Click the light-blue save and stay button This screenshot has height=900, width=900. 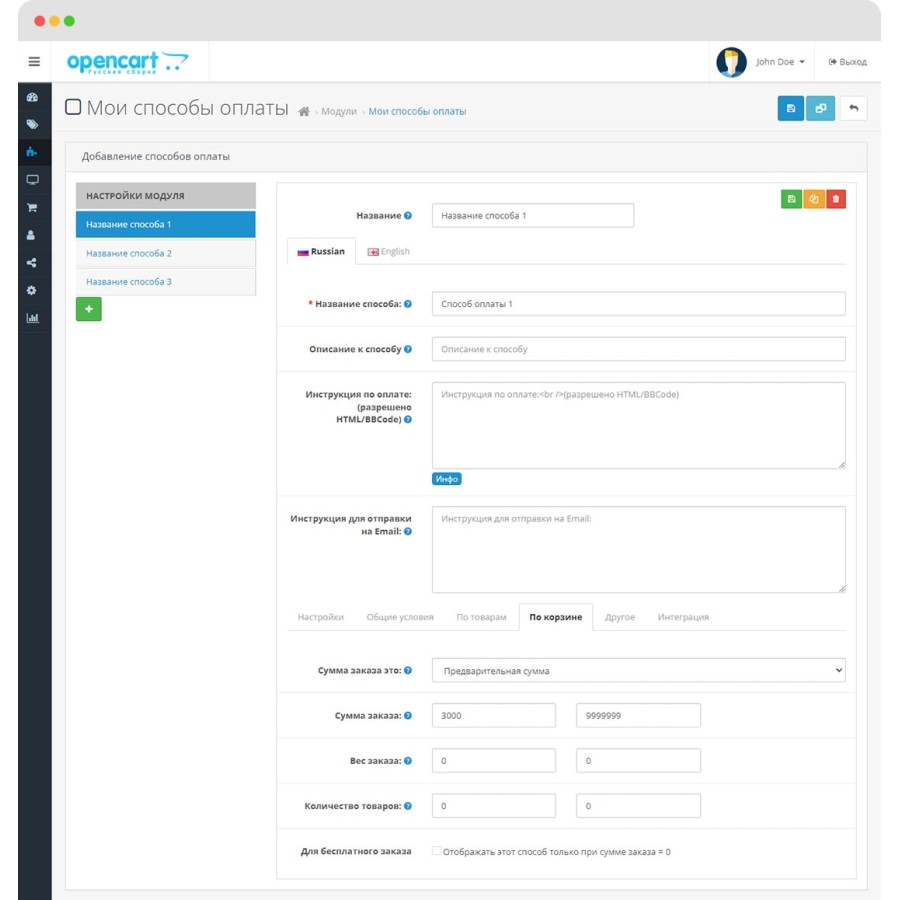(820, 108)
